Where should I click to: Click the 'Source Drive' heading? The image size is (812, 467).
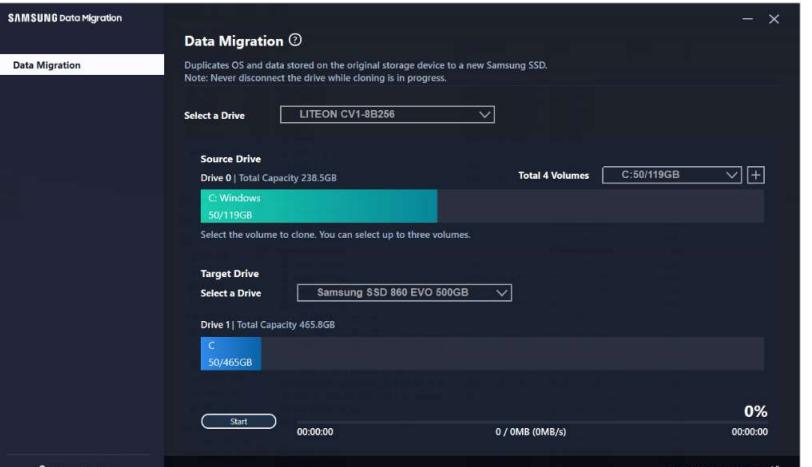[x=230, y=159]
